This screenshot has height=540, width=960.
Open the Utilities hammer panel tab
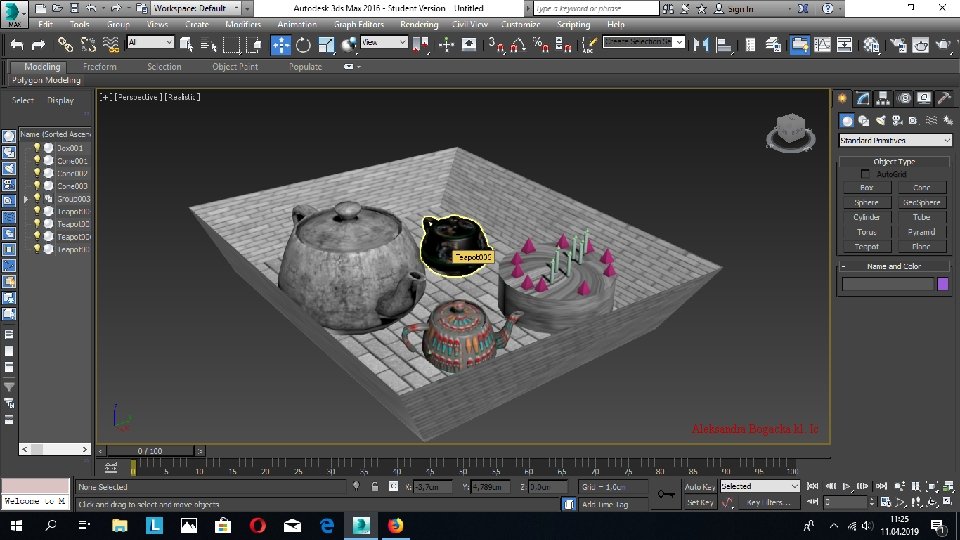tap(945, 98)
